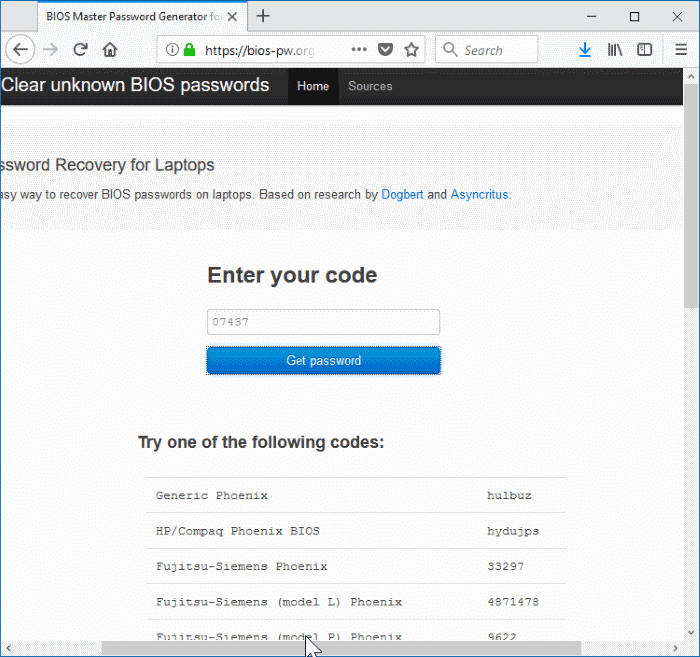Reload the current page
Screen dimensions: 700x657
(81, 50)
